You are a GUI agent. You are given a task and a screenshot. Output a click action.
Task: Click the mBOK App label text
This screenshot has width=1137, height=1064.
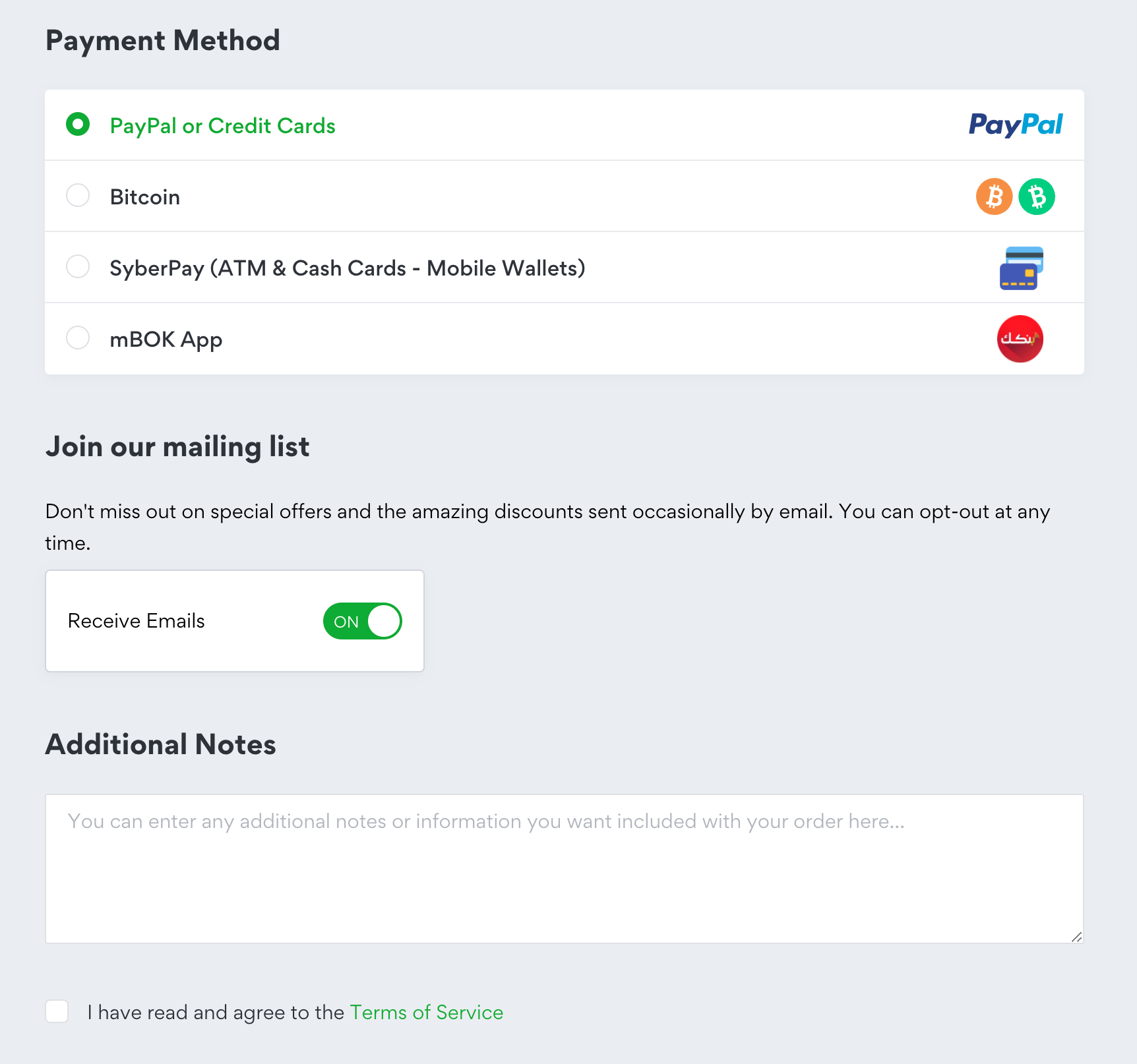(166, 340)
